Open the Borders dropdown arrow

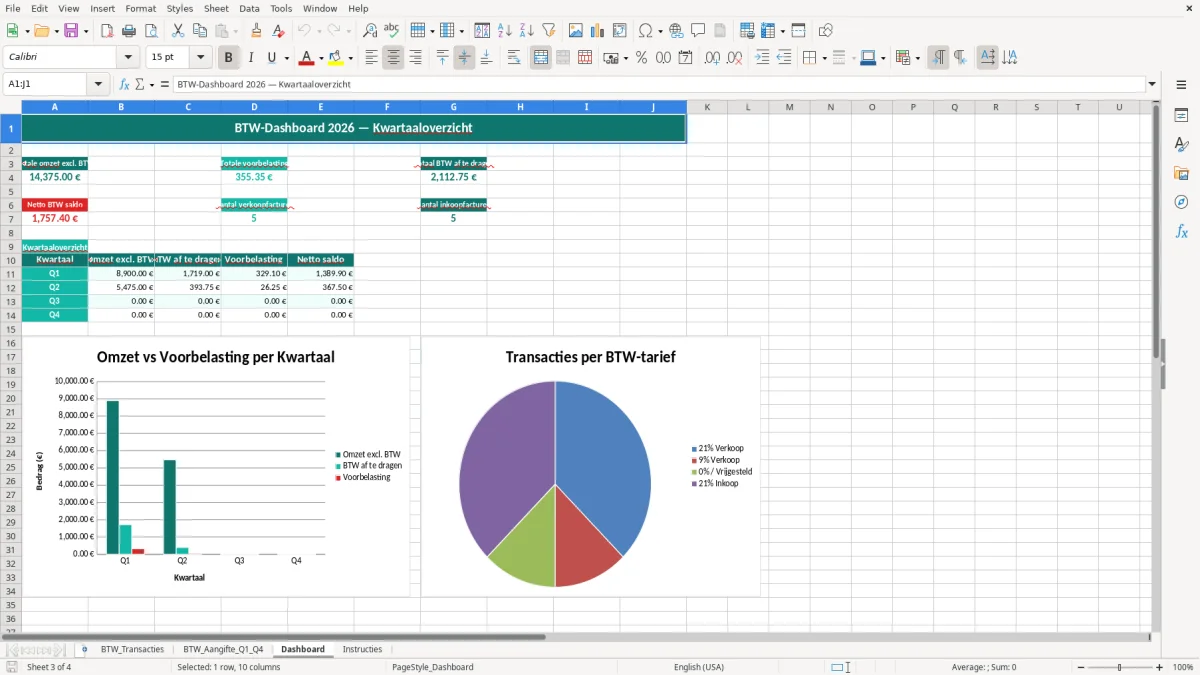[x=824, y=58]
